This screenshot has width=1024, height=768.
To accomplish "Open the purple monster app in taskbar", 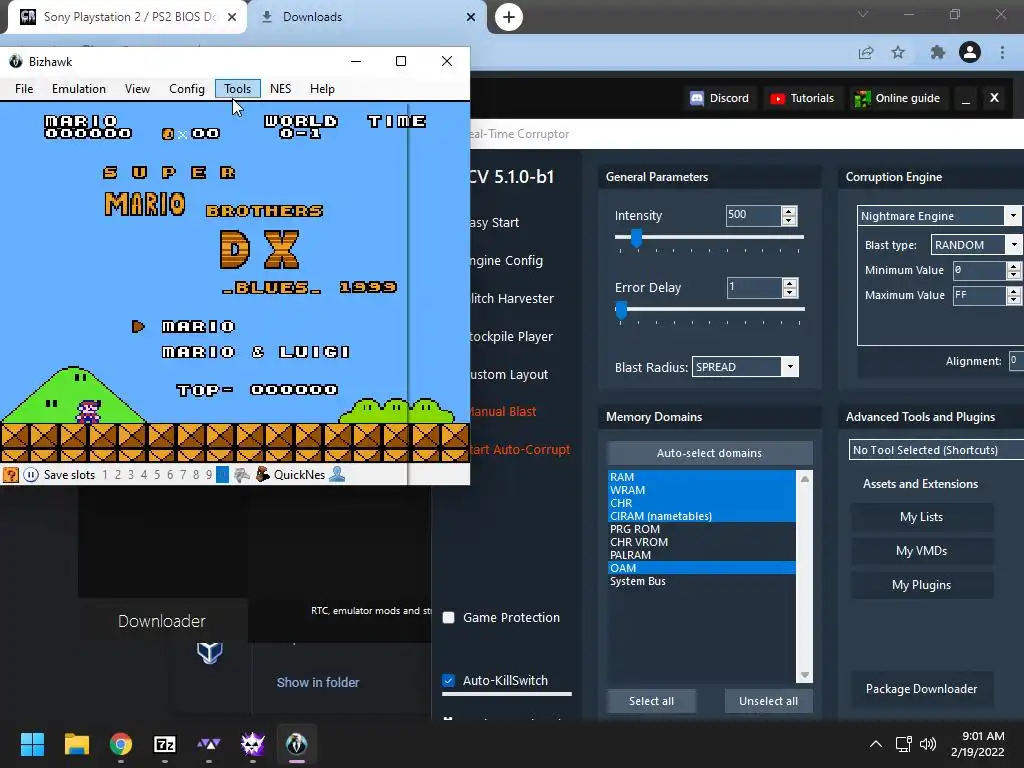I will [252, 744].
